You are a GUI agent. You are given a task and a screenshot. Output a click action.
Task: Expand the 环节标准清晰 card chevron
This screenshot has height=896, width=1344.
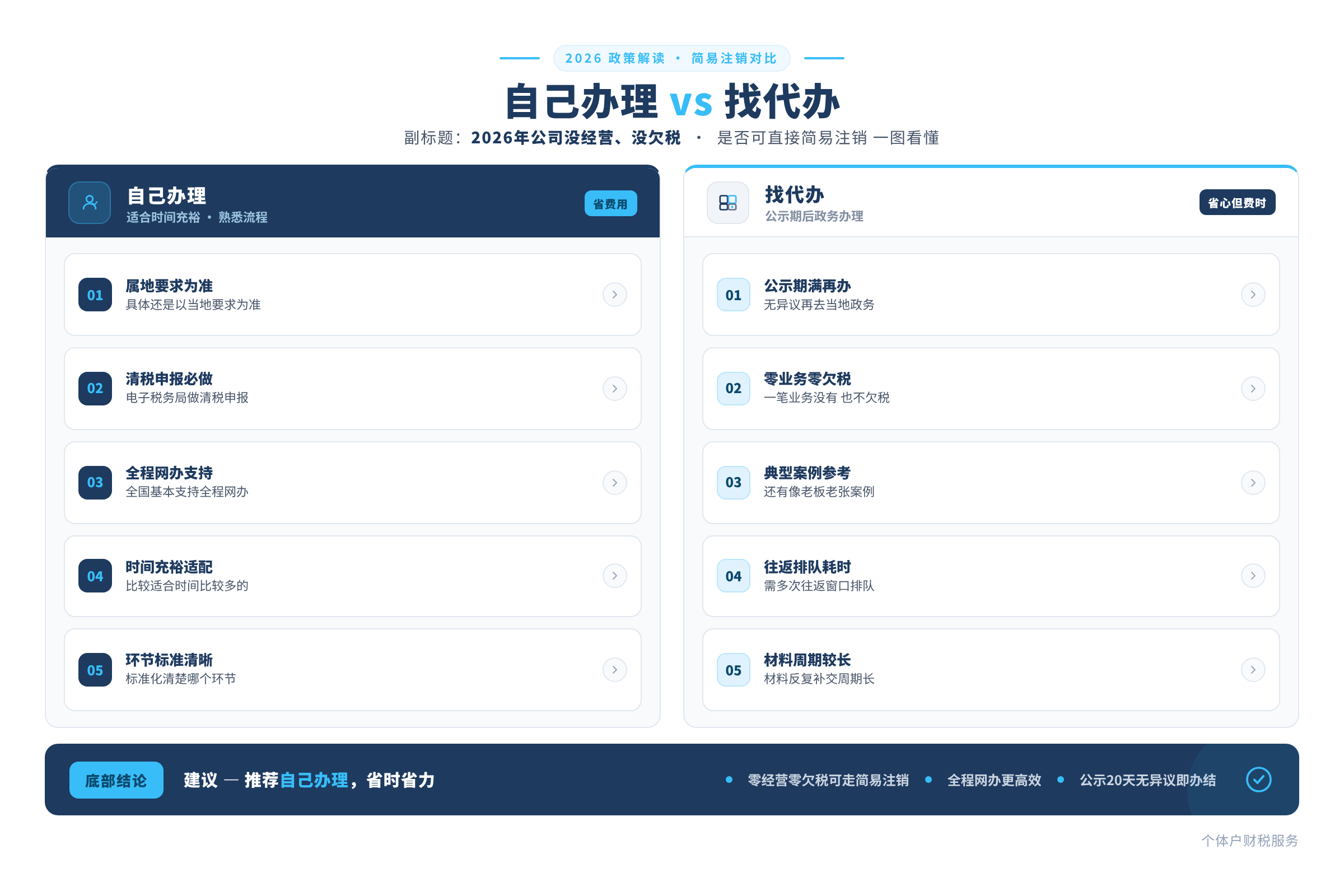pos(615,670)
